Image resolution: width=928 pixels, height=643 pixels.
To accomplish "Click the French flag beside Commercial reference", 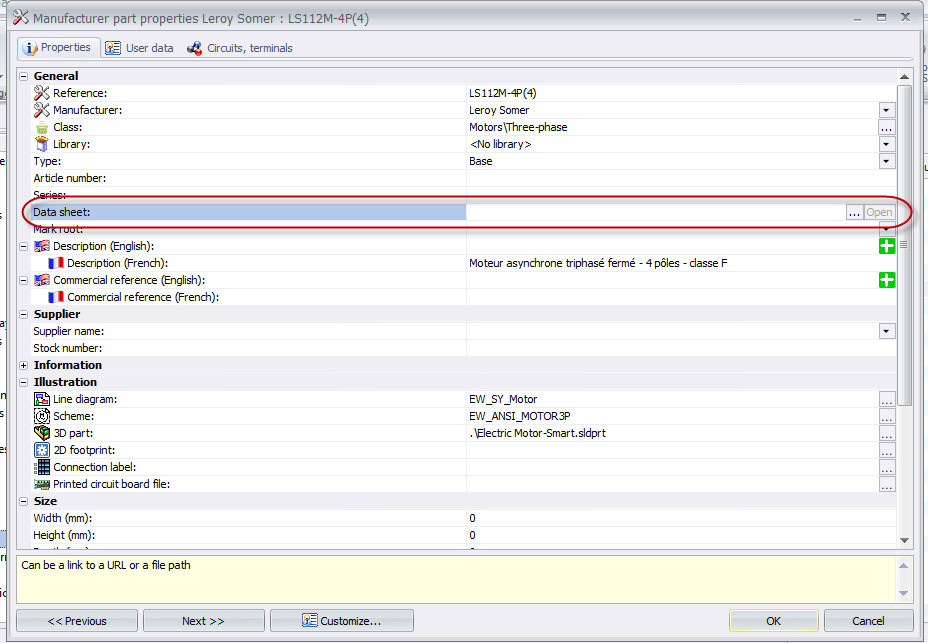I will point(56,297).
